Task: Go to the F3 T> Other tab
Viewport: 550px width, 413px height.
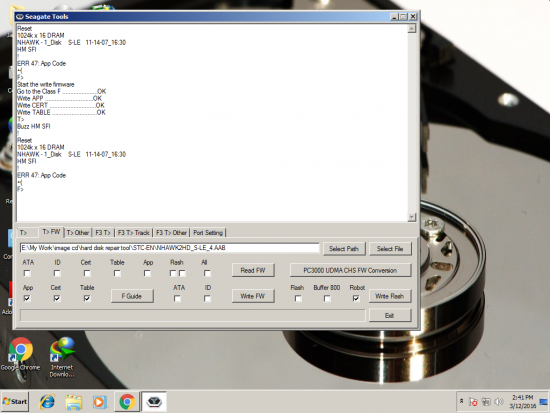Action: (171, 233)
